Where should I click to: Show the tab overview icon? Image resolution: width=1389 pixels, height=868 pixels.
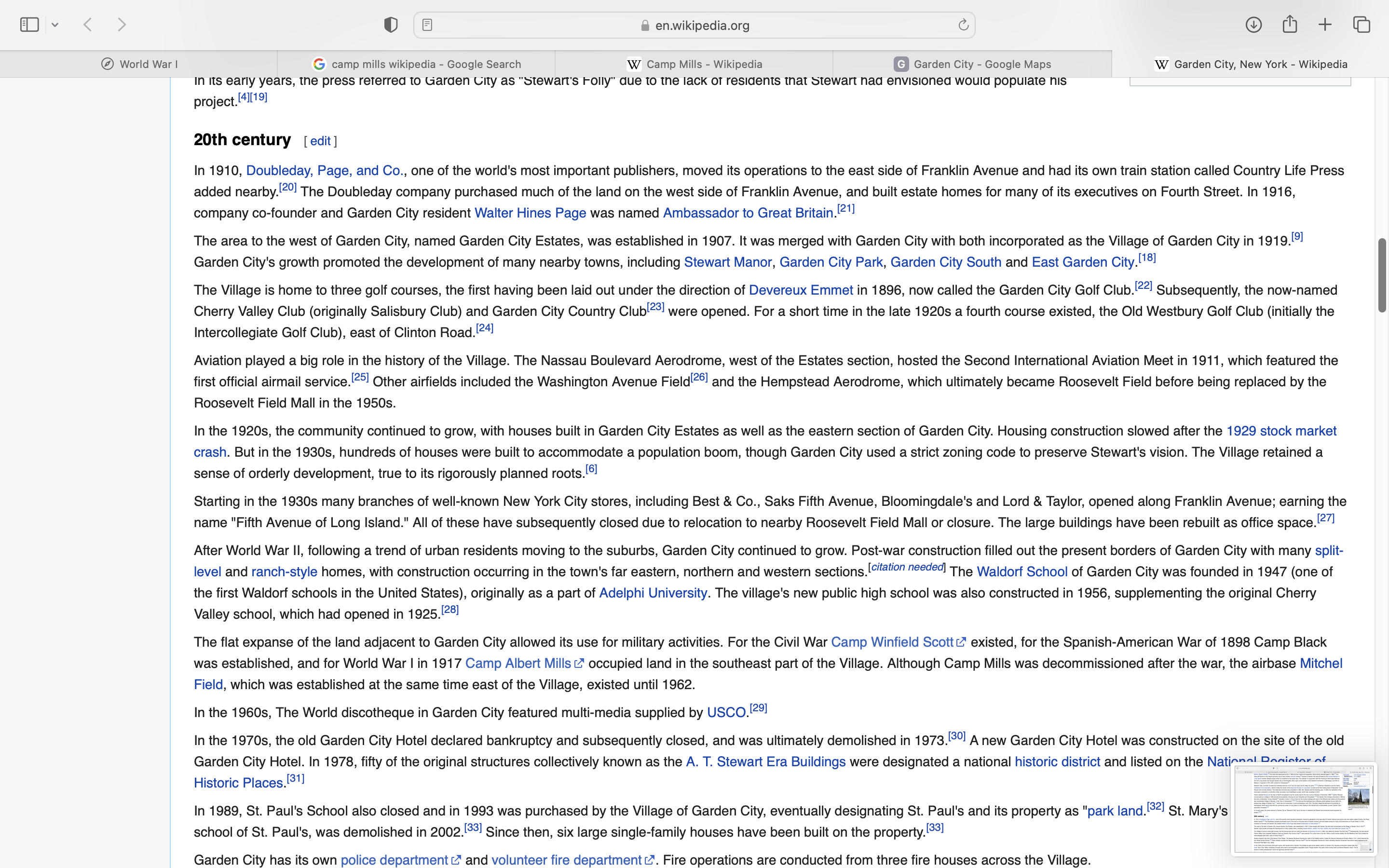pyautogui.click(x=1362, y=25)
